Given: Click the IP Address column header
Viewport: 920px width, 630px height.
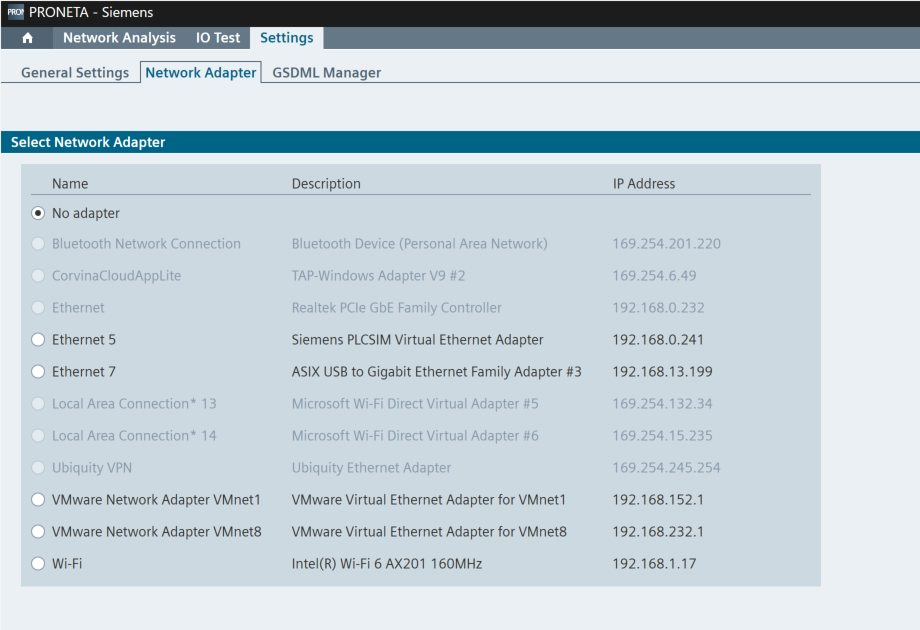Looking at the screenshot, I should (x=644, y=184).
